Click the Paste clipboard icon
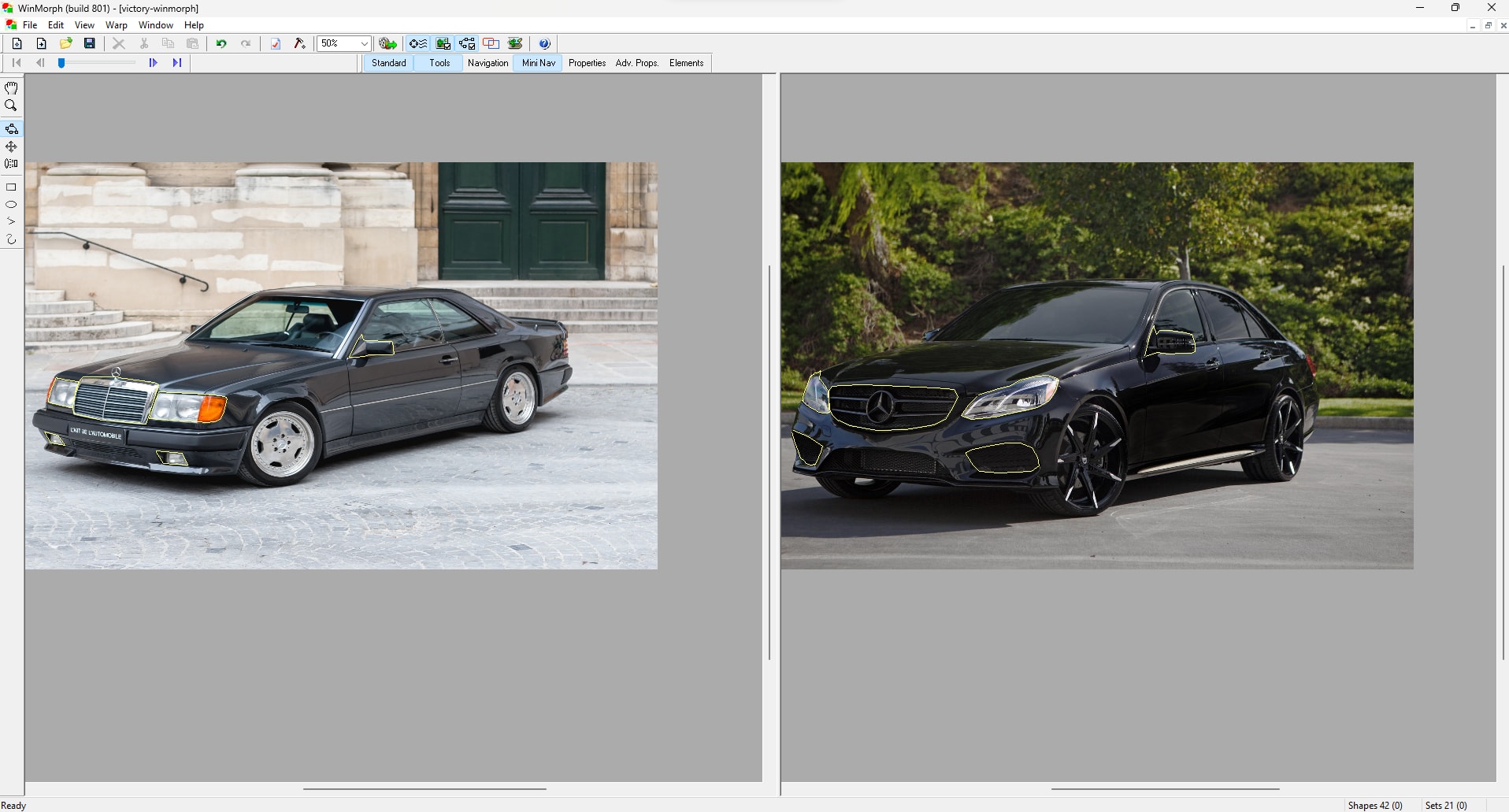 [192, 43]
